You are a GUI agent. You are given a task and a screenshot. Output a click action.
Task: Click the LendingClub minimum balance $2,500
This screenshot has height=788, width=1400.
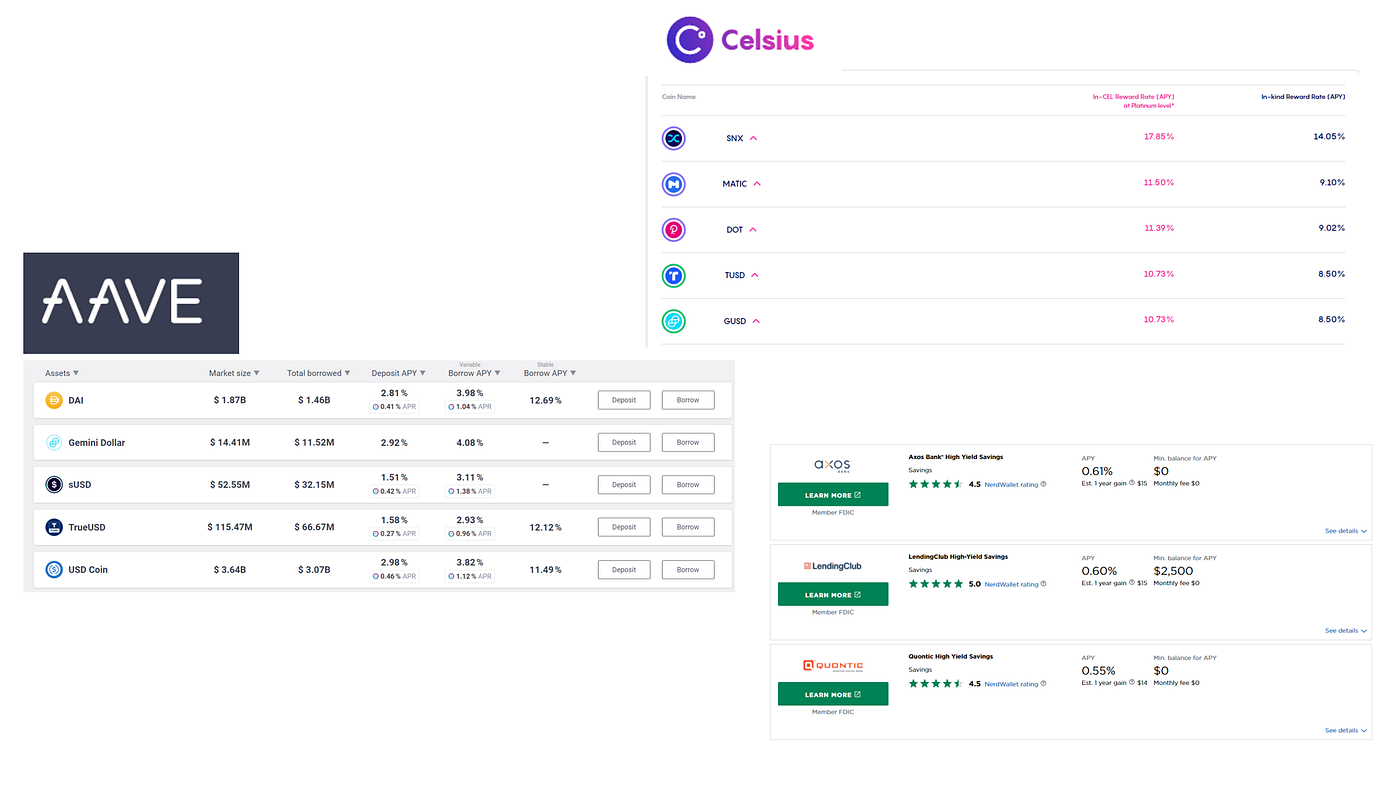coord(1173,571)
